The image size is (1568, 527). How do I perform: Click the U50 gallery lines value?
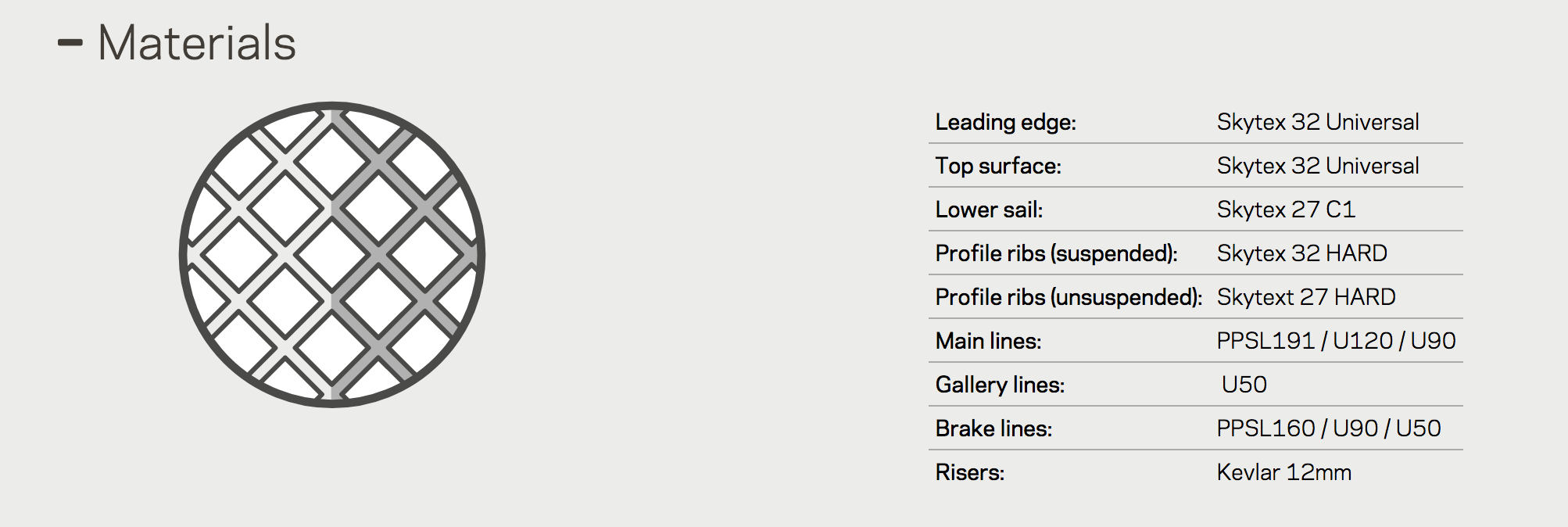point(1244,385)
